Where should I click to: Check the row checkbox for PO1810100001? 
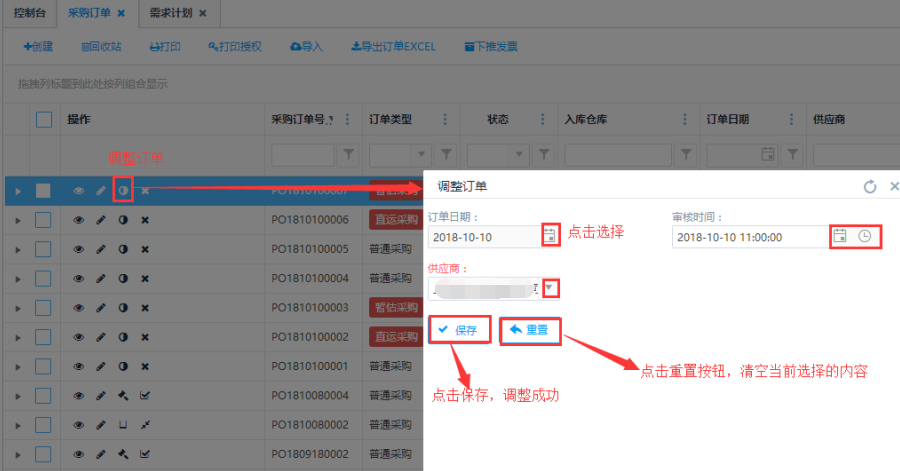point(43,366)
